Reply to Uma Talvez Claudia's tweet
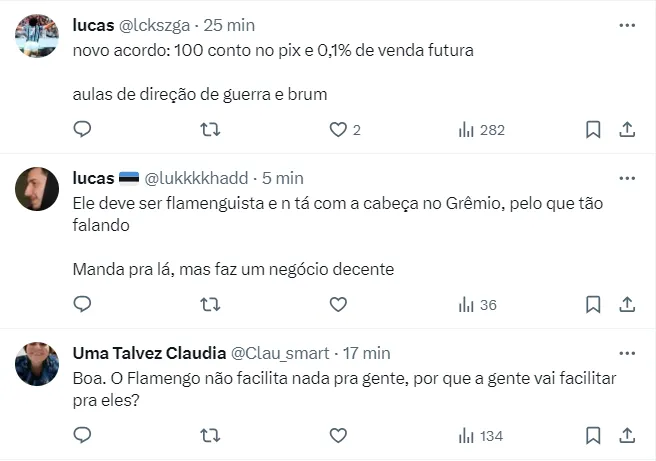 point(83,435)
